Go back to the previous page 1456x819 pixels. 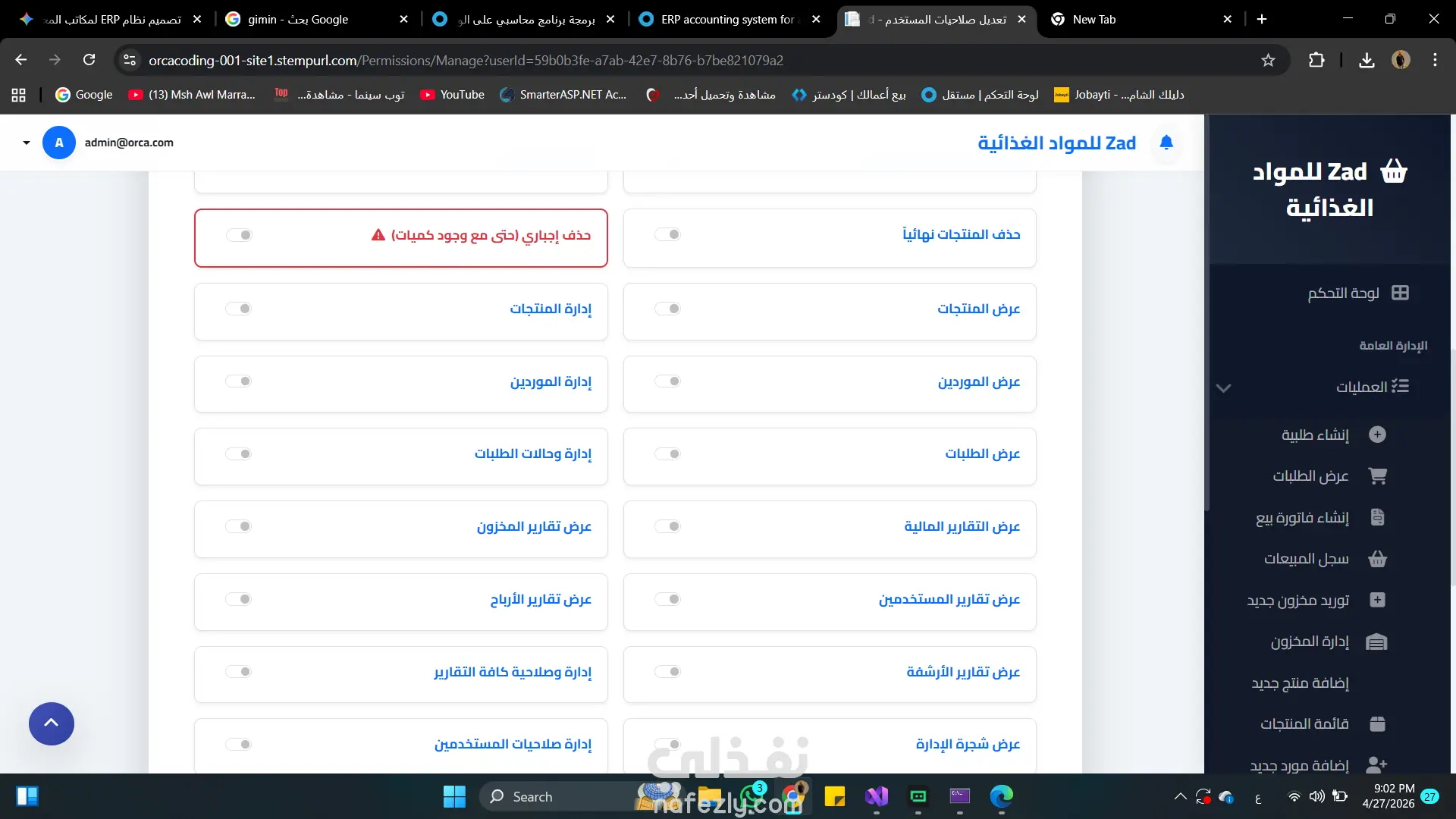click(x=21, y=60)
